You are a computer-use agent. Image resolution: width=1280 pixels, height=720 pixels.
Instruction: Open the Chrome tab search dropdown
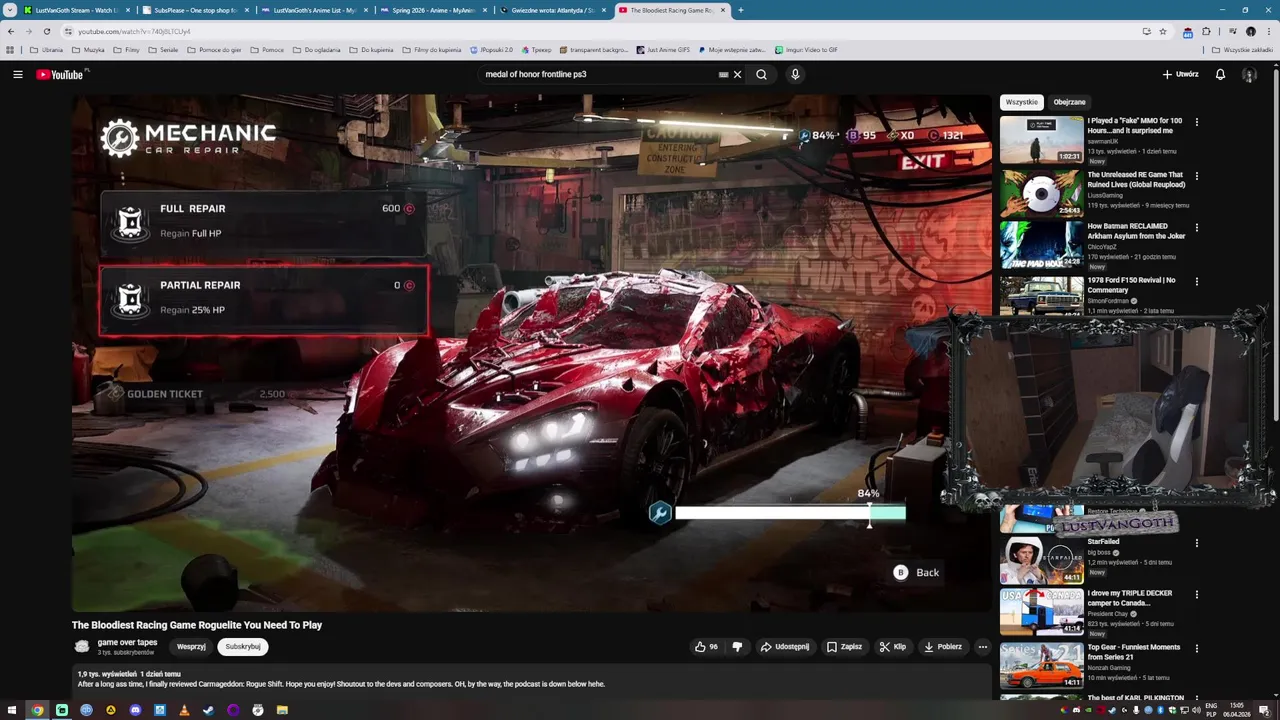tap(9, 10)
